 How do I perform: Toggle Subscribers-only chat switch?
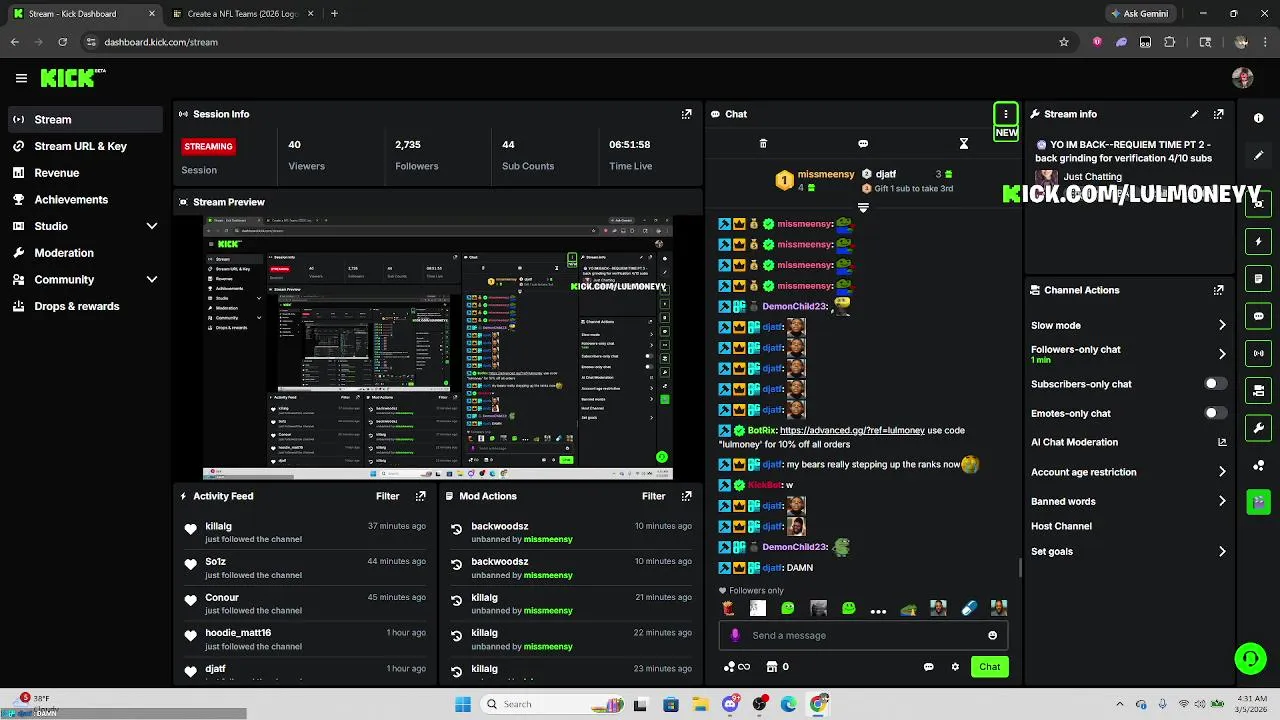[1215, 384]
